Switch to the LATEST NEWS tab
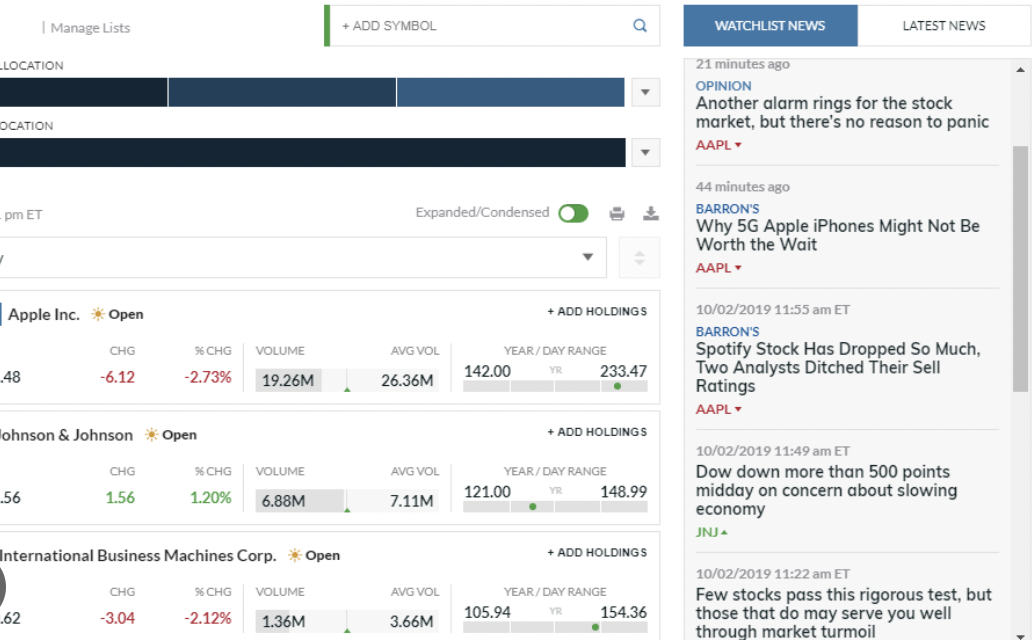 pyautogui.click(x=942, y=25)
